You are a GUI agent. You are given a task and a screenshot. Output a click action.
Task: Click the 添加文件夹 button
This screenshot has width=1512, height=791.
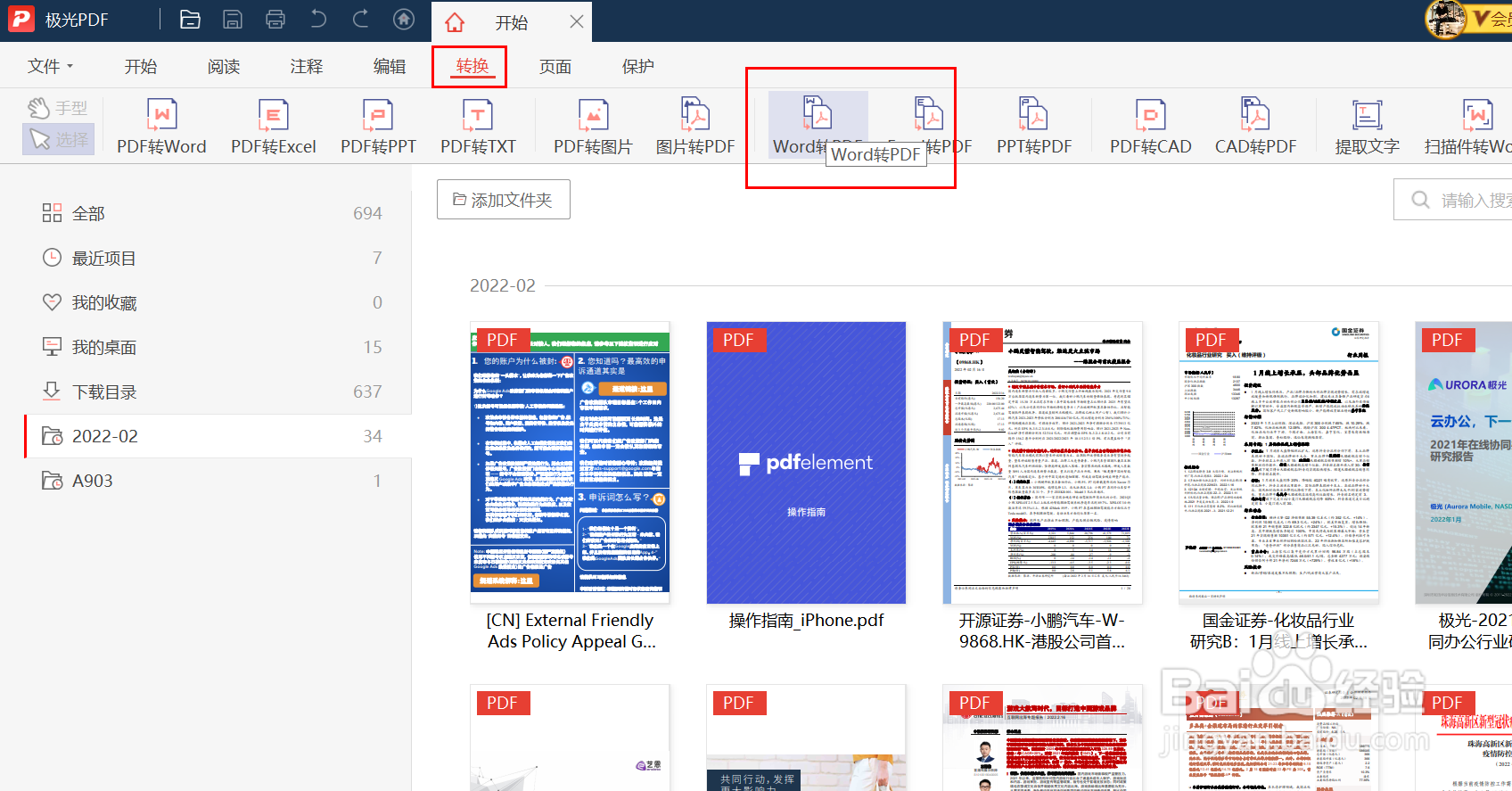[503, 200]
